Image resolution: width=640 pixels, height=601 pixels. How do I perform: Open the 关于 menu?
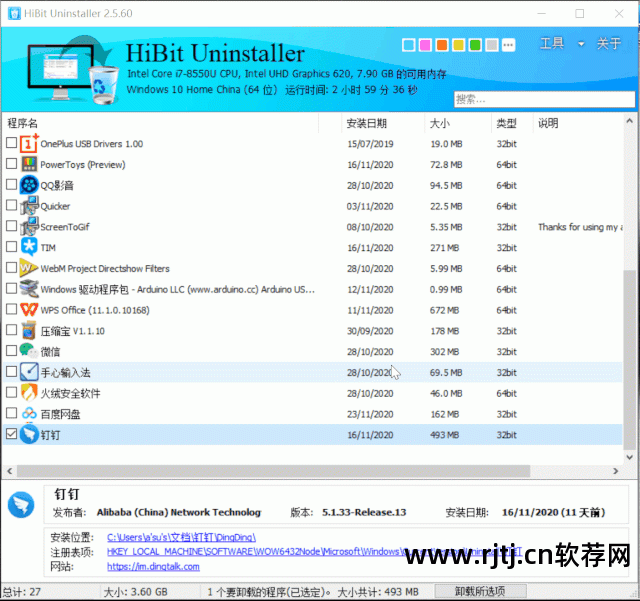(609, 44)
